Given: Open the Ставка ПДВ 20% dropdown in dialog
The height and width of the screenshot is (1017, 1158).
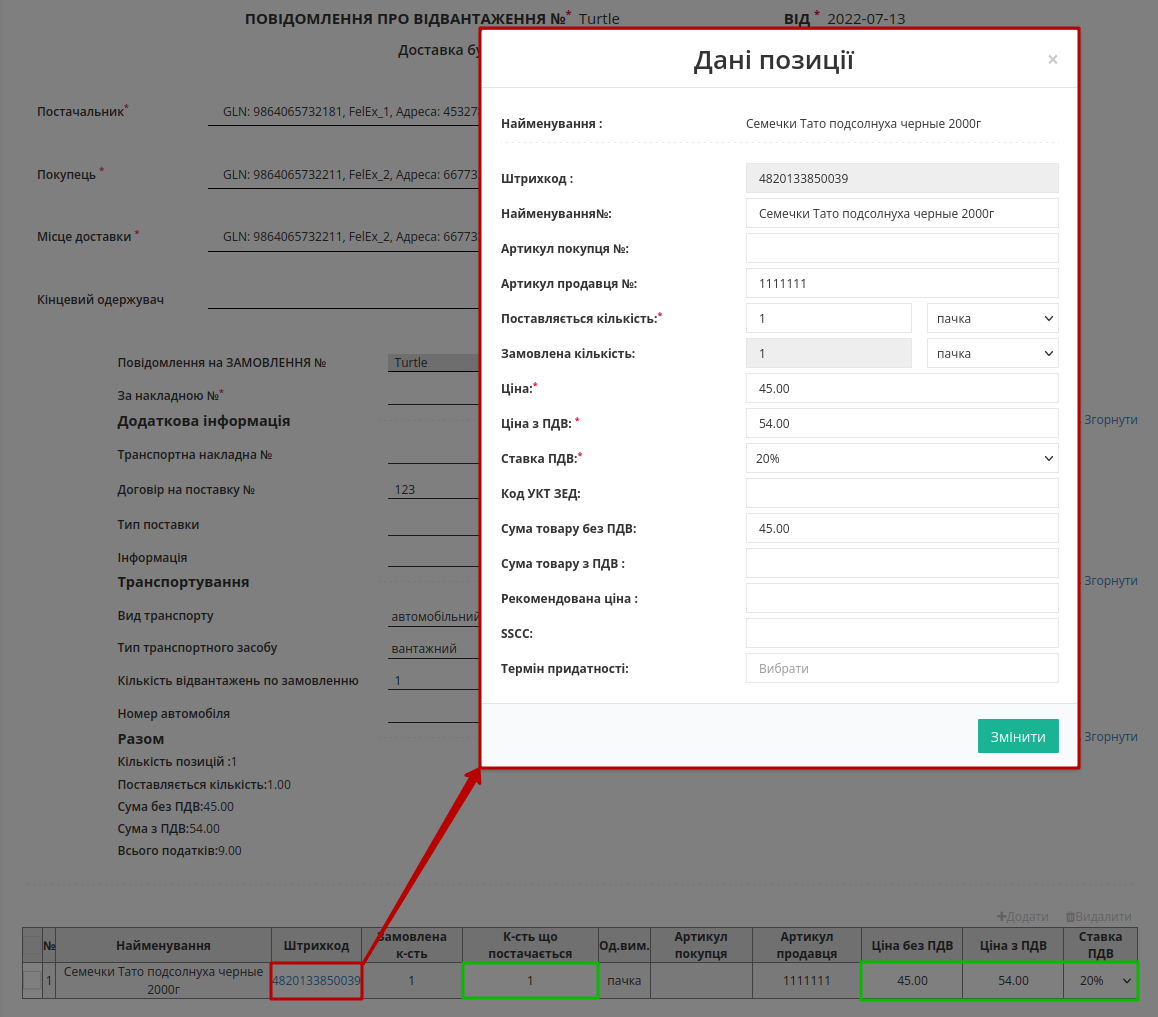Looking at the screenshot, I should tap(902, 459).
